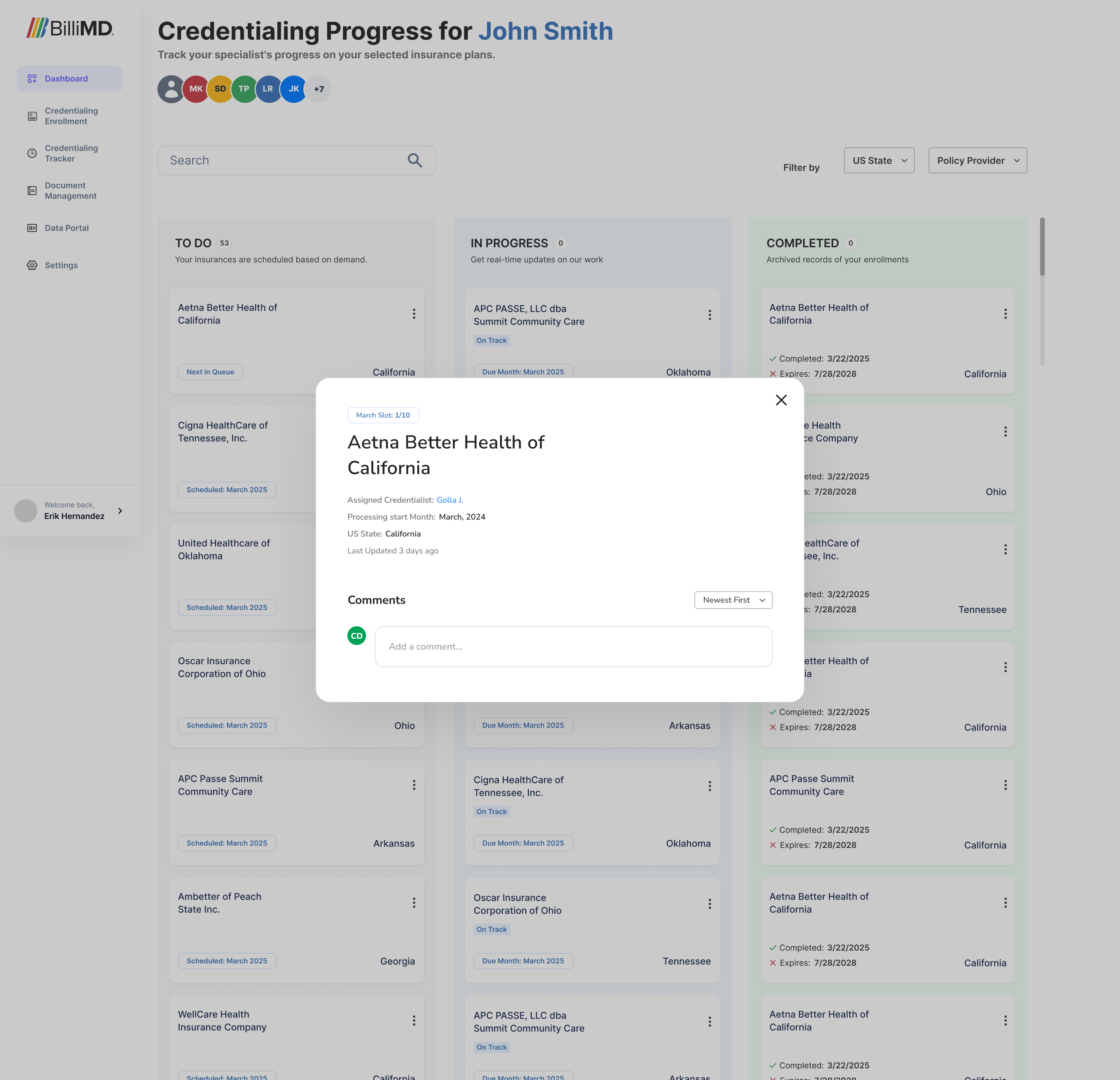This screenshot has height=1080, width=1120.
Task: Open menu for top Completed Aetna card
Action: 1005,314
